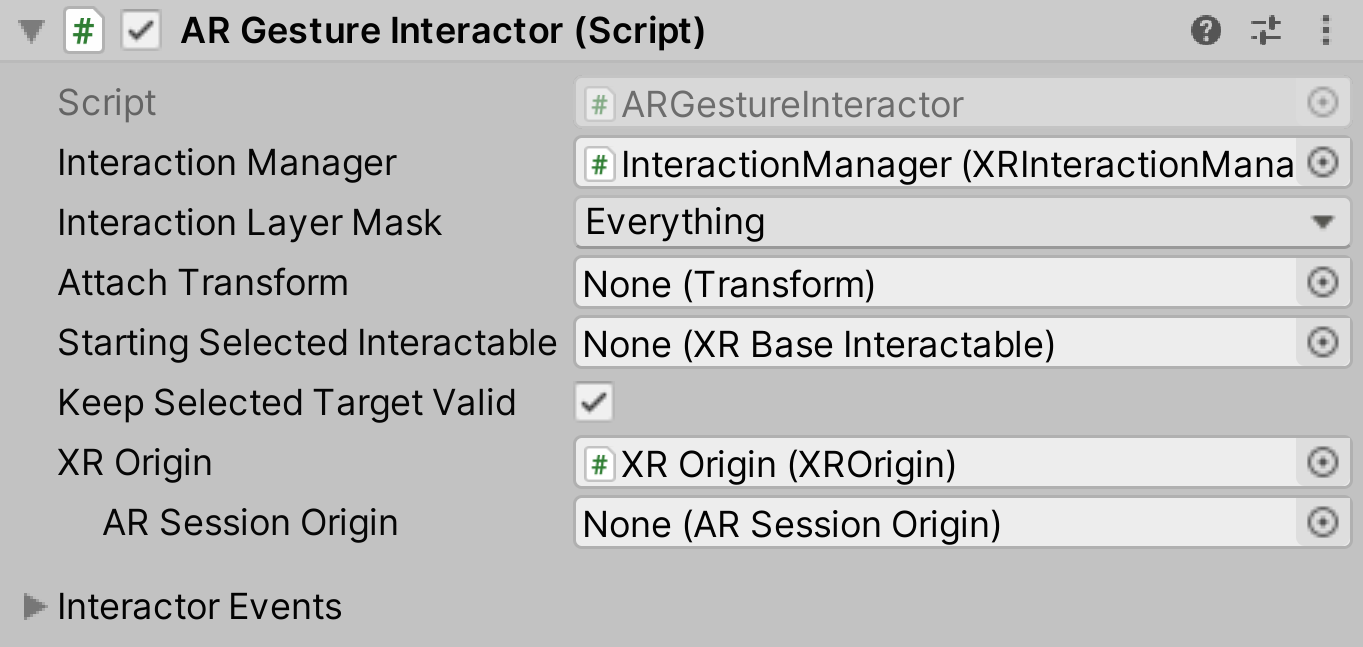Click the object picker for Attach Transform
The image size is (1363, 647).
[1322, 283]
